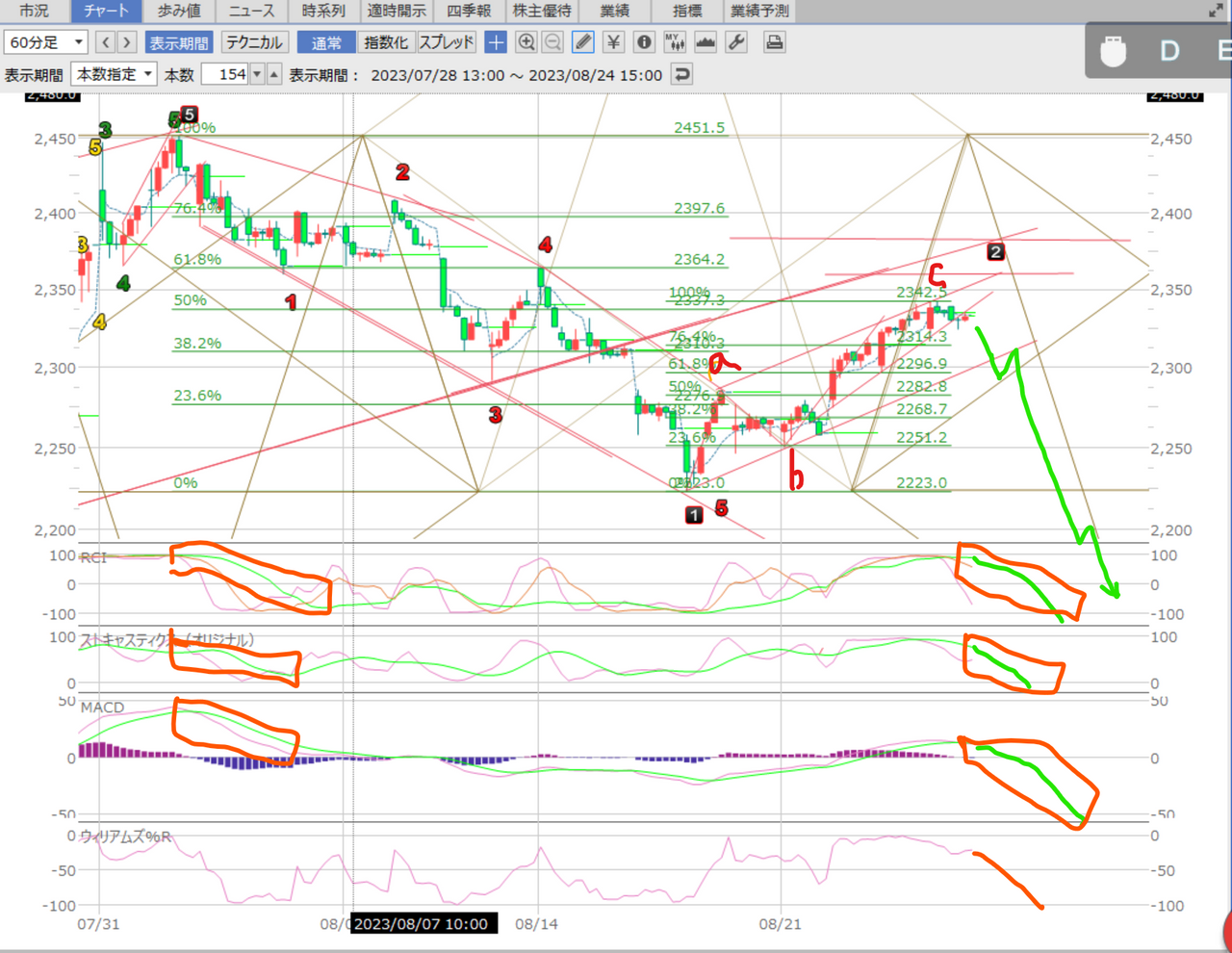The height and width of the screenshot is (953, 1232).
Task: Open the 60分足 timeframe dropdown
Action: 46,42
